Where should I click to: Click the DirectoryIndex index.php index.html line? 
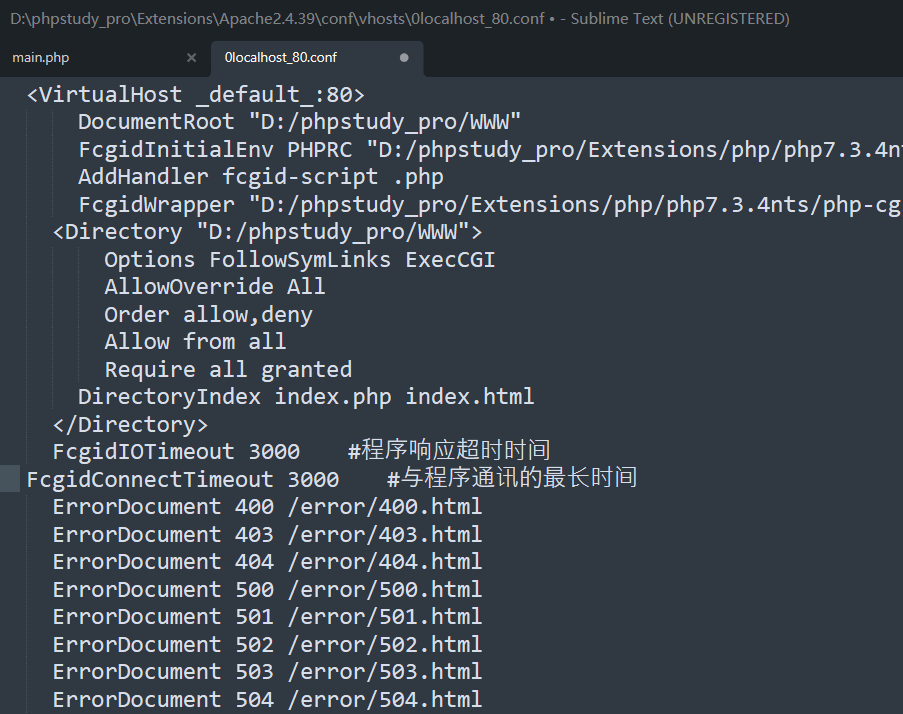coord(306,397)
